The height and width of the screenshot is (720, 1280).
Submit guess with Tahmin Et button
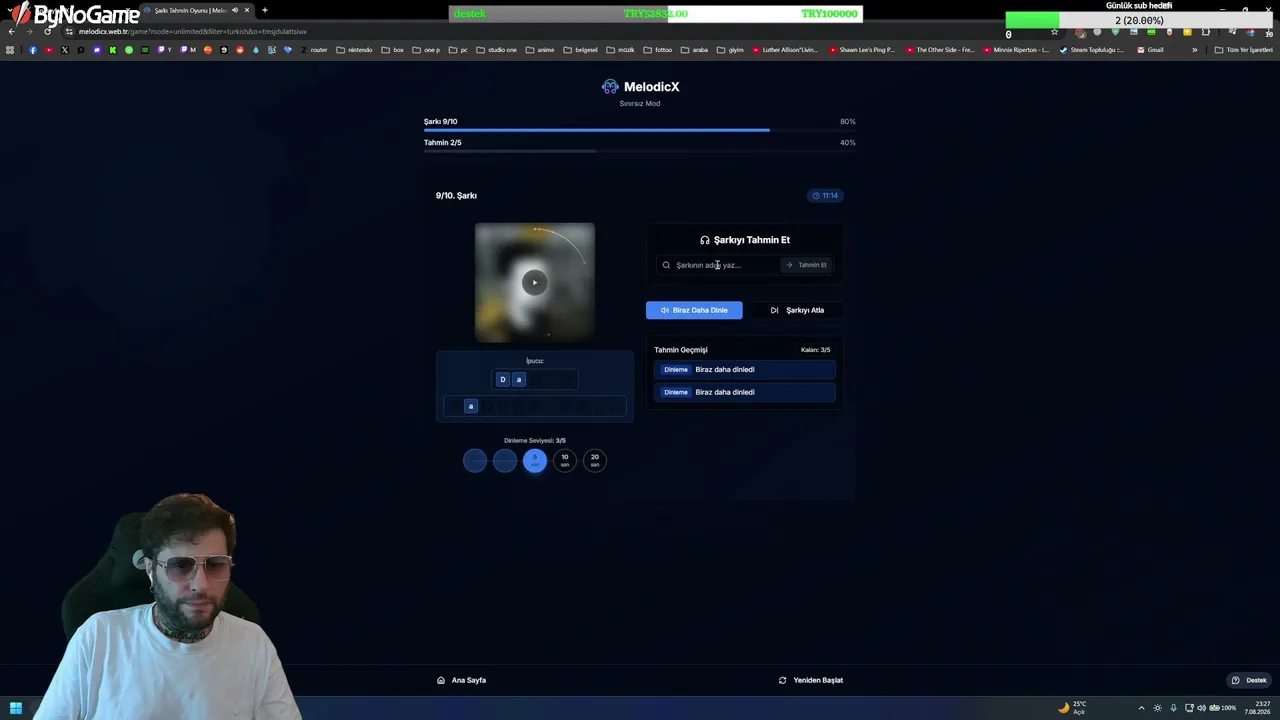[806, 265]
